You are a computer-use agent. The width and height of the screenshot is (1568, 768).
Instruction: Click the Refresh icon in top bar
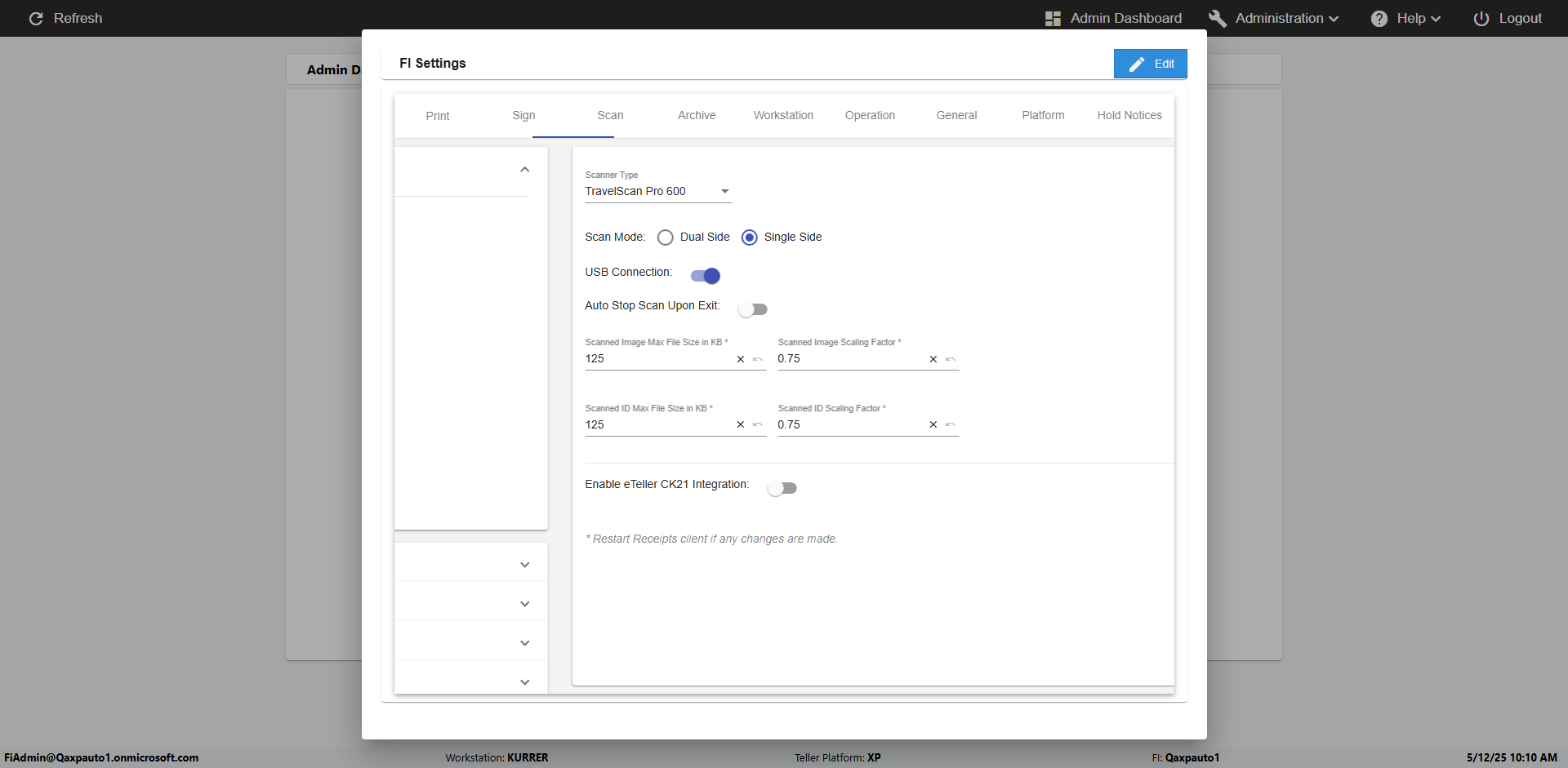pyautogui.click(x=36, y=18)
